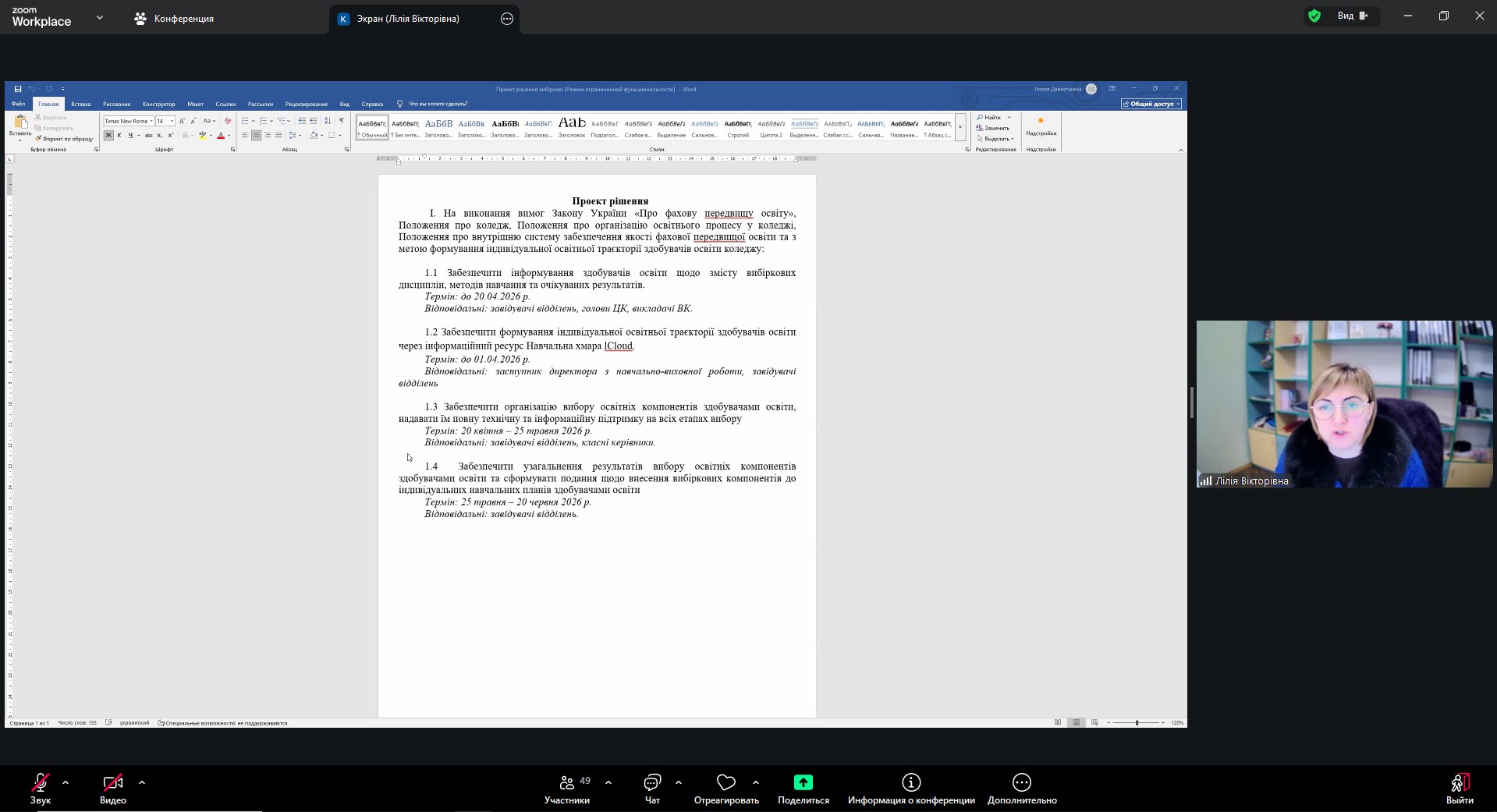Click the Word zoom slider in the status bar
The image size is (1497, 812).
tap(1137, 723)
